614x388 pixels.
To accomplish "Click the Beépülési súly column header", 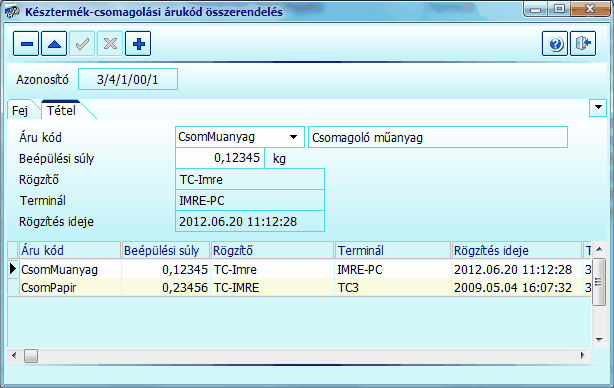I will tap(166, 251).
